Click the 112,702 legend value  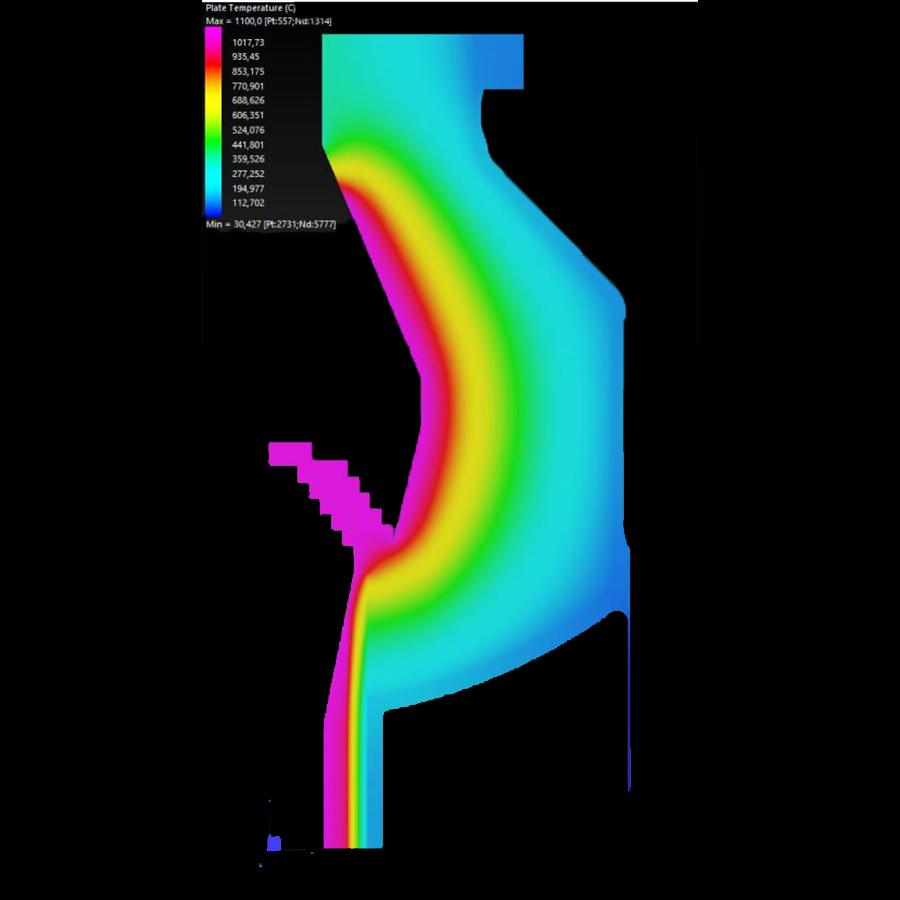pyautogui.click(x=248, y=203)
